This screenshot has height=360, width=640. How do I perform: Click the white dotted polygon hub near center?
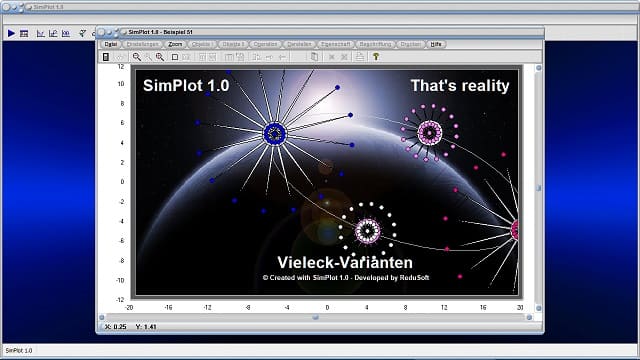368,231
